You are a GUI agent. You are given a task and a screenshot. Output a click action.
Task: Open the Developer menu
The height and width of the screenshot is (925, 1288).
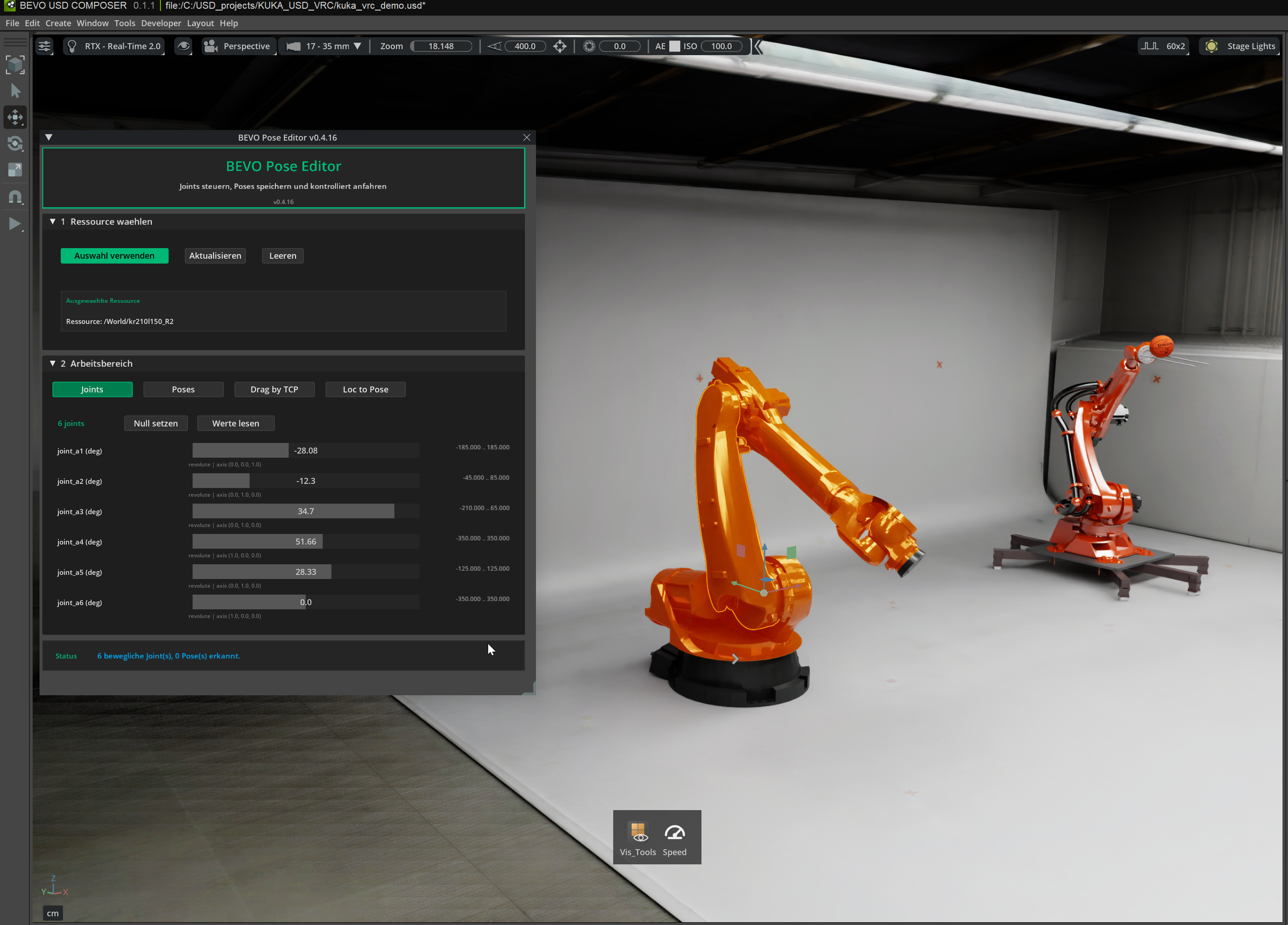coord(161,23)
